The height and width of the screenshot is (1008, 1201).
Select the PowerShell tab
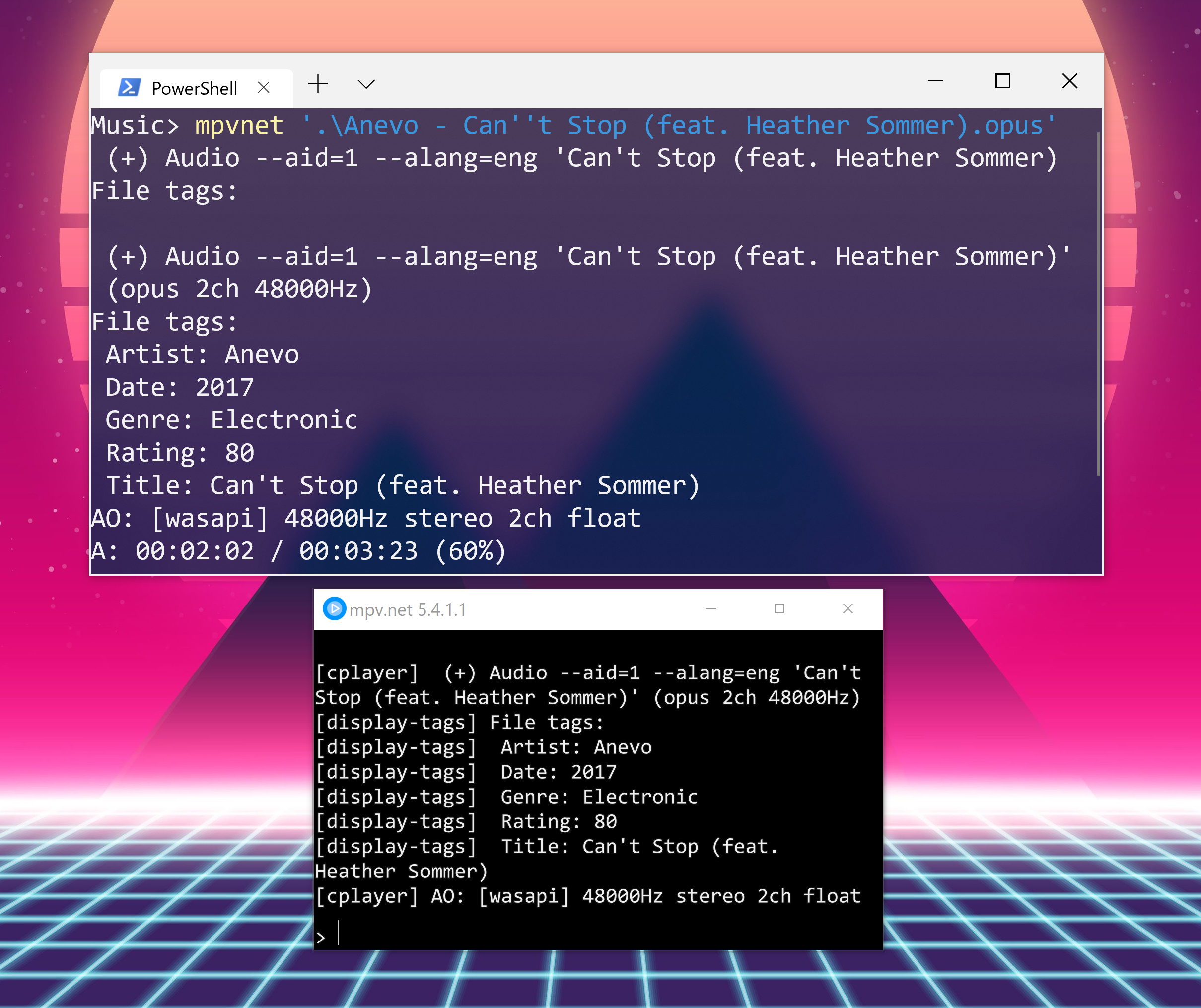tap(194, 89)
